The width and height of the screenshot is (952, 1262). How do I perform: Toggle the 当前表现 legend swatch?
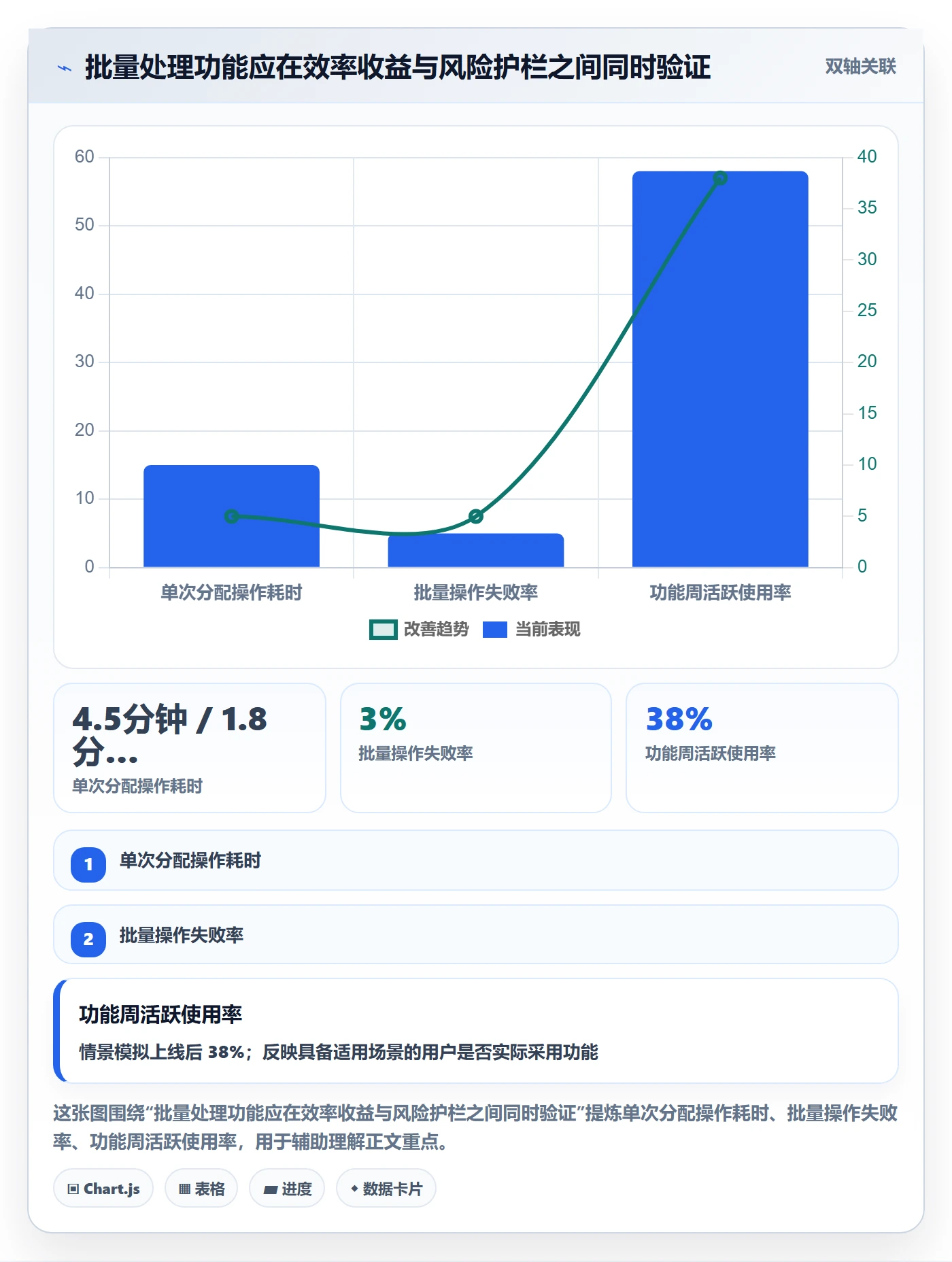pos(495,630)
